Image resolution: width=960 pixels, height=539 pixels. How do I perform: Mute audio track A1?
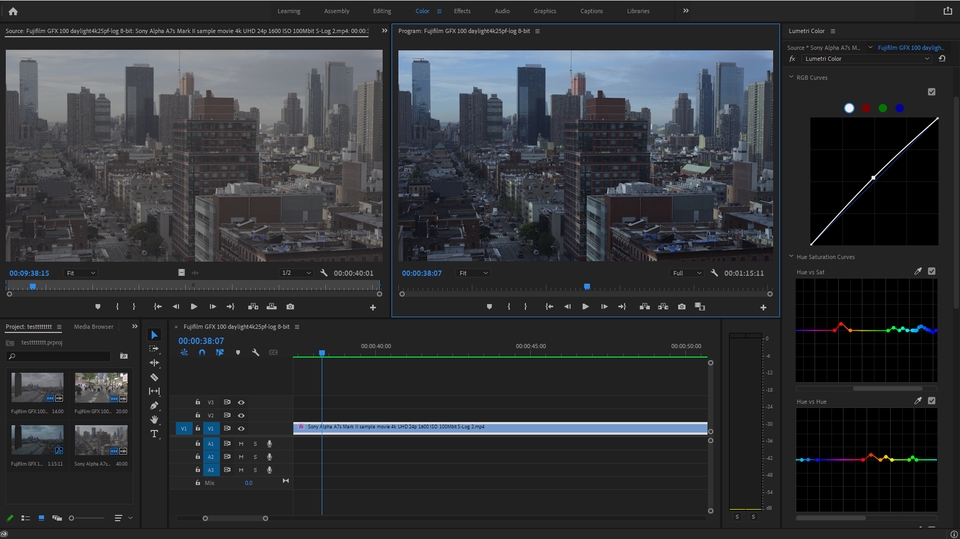(x=241, y=443)
